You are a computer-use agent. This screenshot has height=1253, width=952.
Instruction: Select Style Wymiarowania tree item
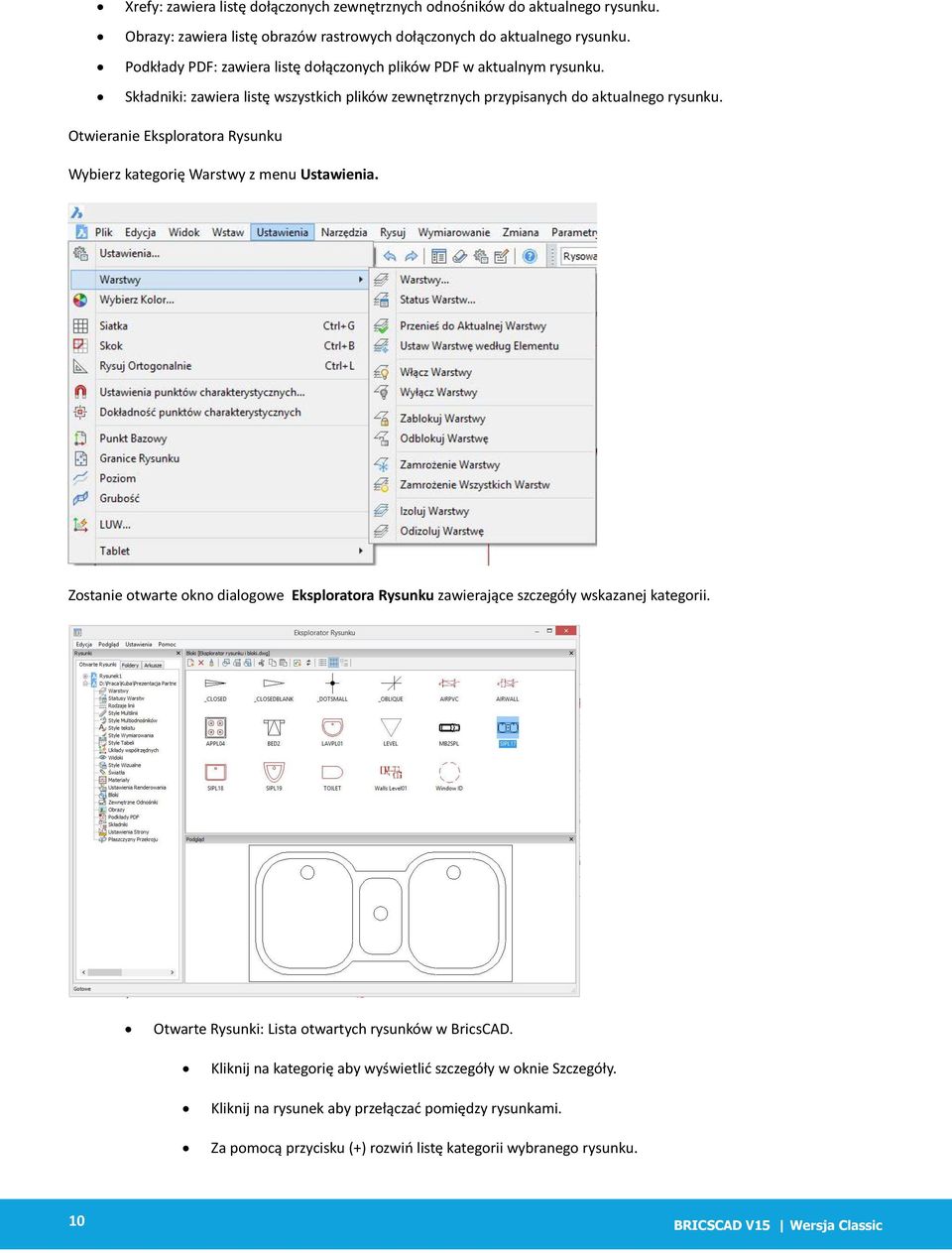[x=131, y=735]
